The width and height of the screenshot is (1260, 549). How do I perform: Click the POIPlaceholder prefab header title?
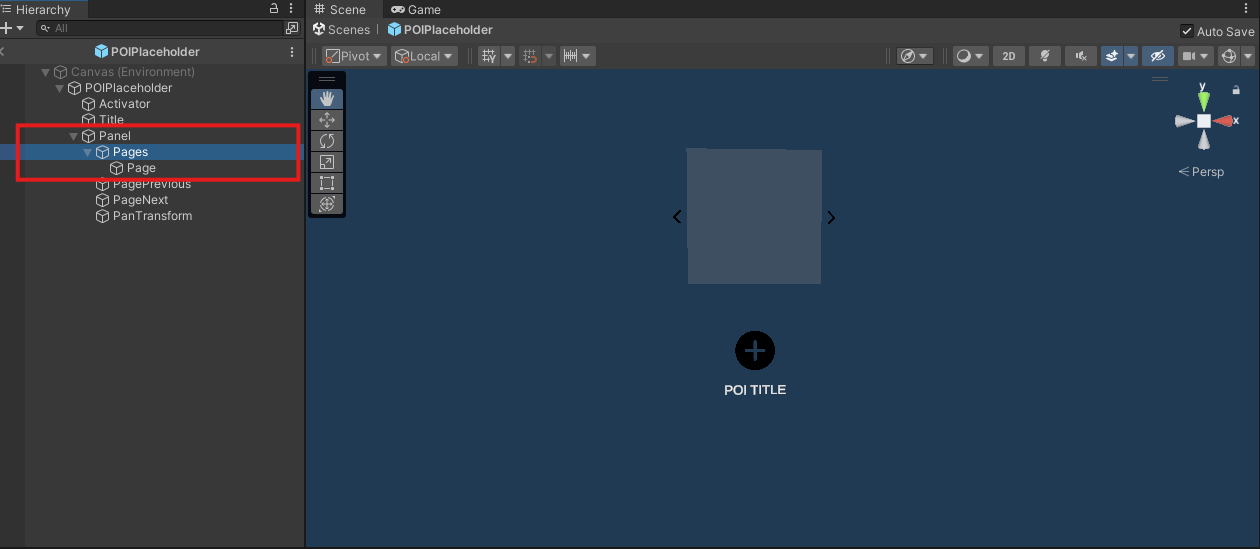pyautogui.click(x=147, y=52)
